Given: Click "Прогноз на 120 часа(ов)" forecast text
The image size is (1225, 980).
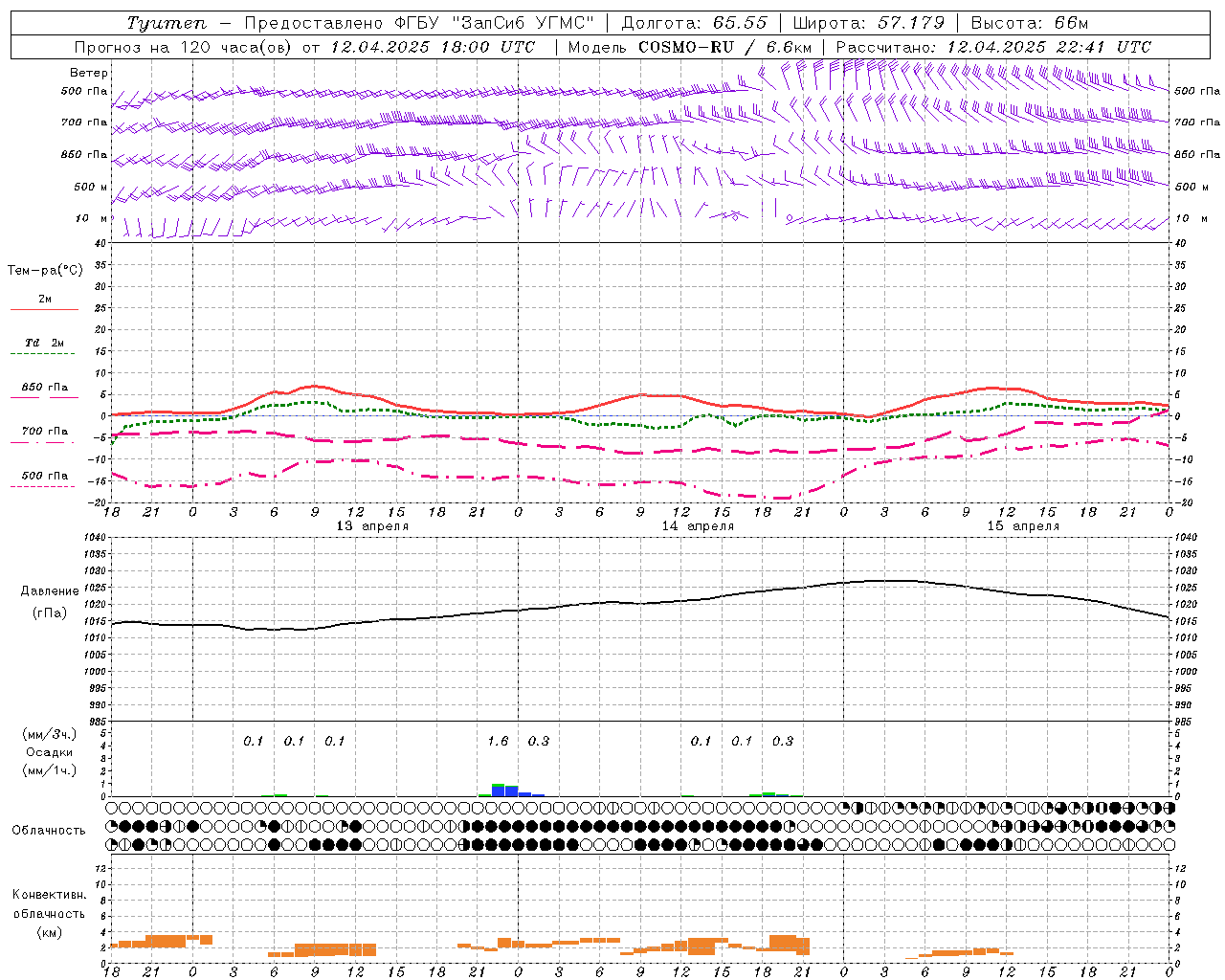Looking at the screenshot, I should (x=184, y=47).
